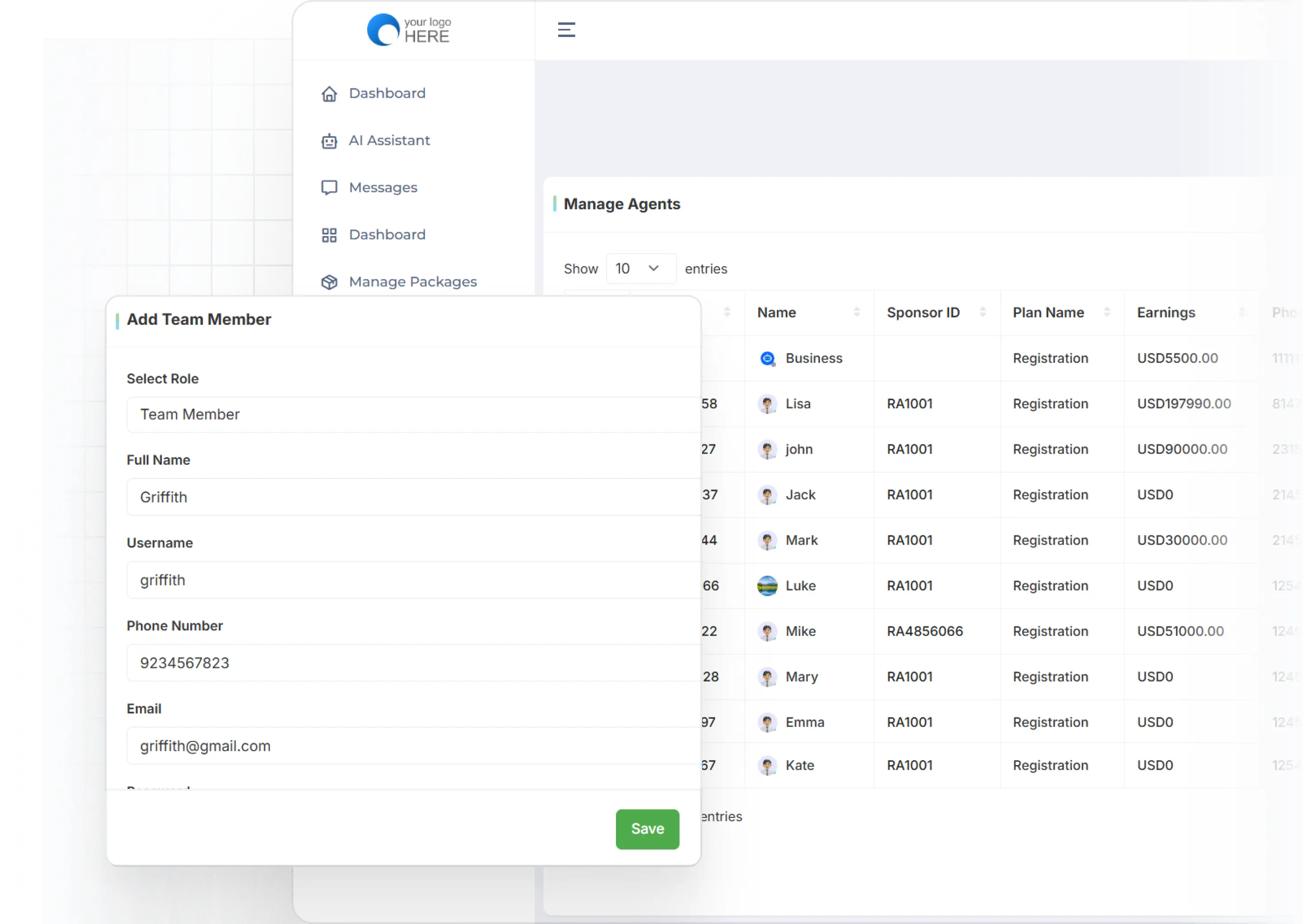Click Mike's avatar image
The width and height of the screenshot is (1303, 924).
[767, 632]
